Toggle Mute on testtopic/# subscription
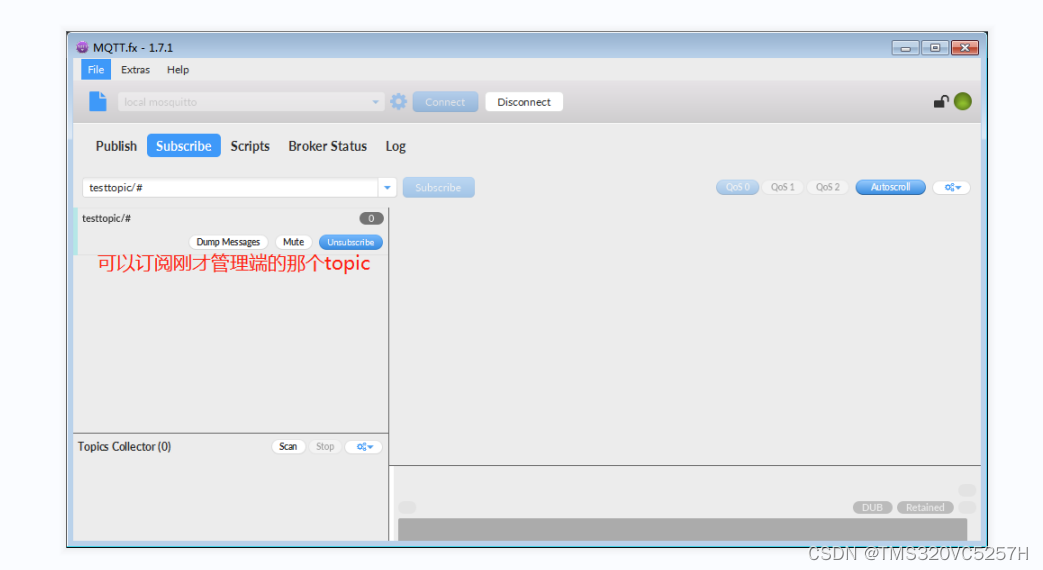The height and width of the screenshot is (570, 1043). (x=293, y=242)
